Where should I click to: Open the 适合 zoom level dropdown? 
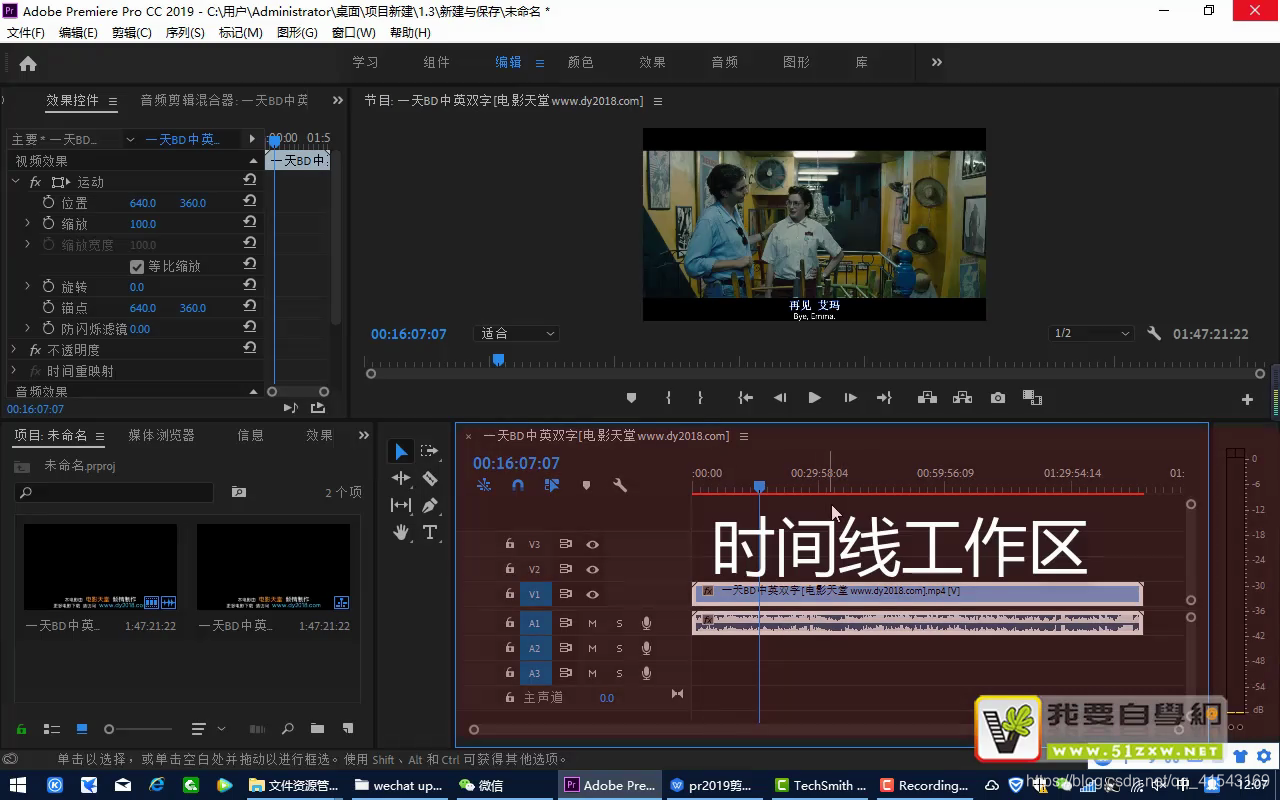[x=518, y=334]
